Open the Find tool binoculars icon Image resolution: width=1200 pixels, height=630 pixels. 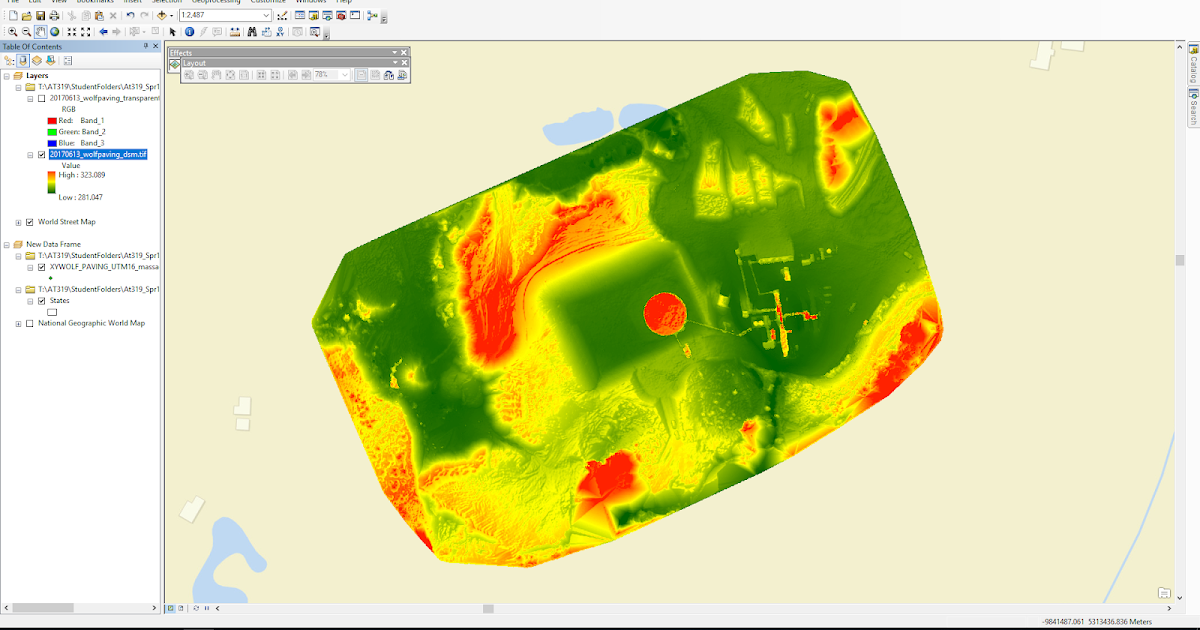click(252, 32)
